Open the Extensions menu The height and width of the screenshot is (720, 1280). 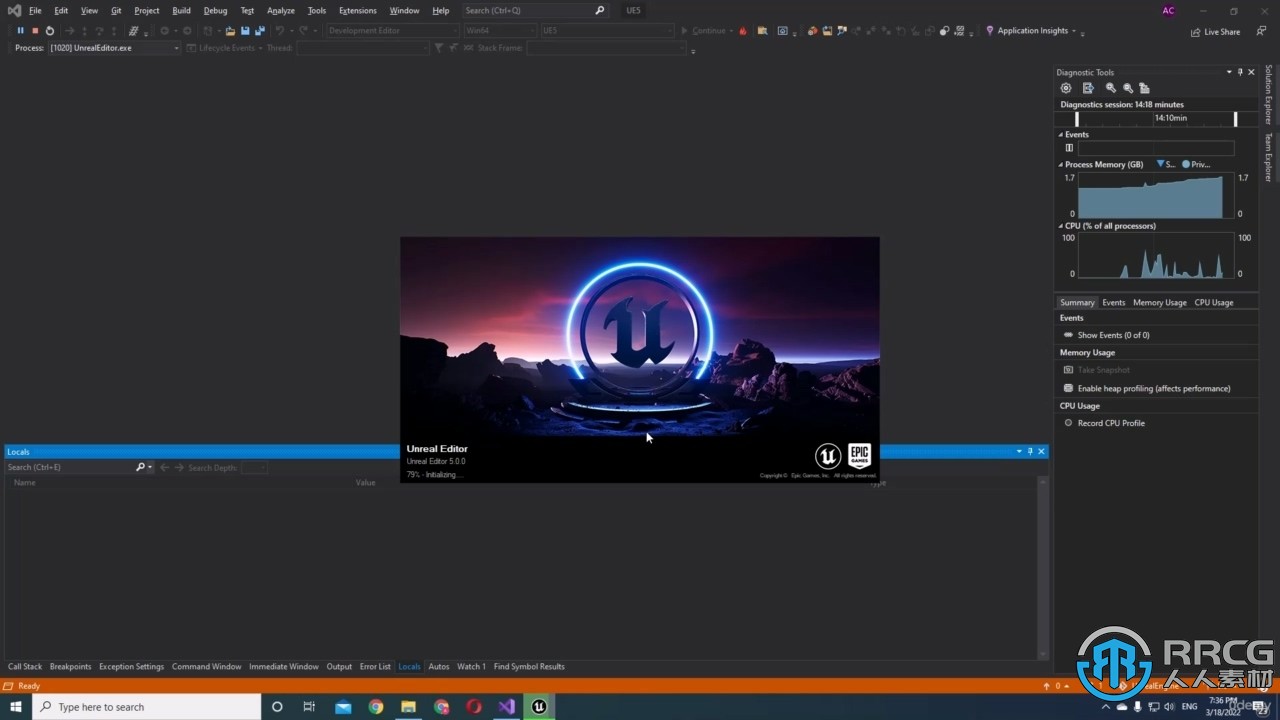357,10
